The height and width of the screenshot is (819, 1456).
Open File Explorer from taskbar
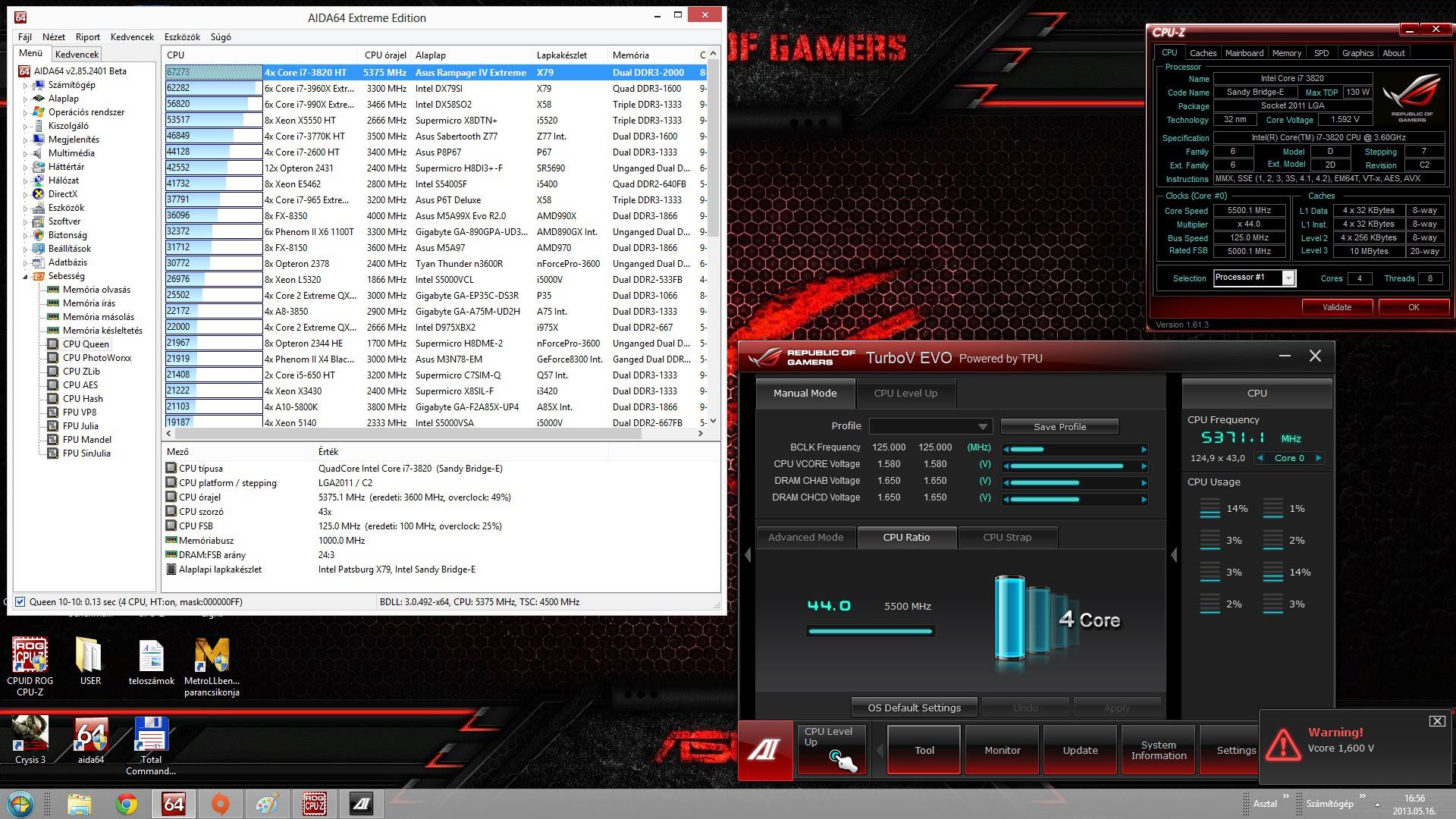point(79,804)
